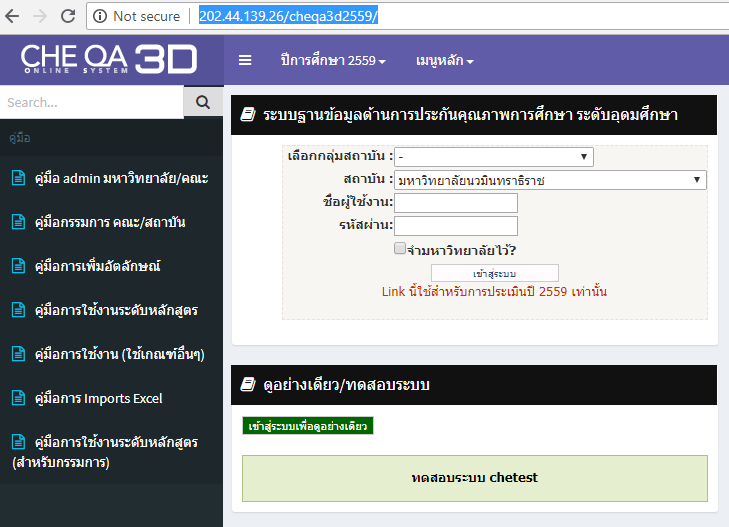Click the รหัสผ่าน password field
The width and height of the screenshot is (729, 527).
455,226
